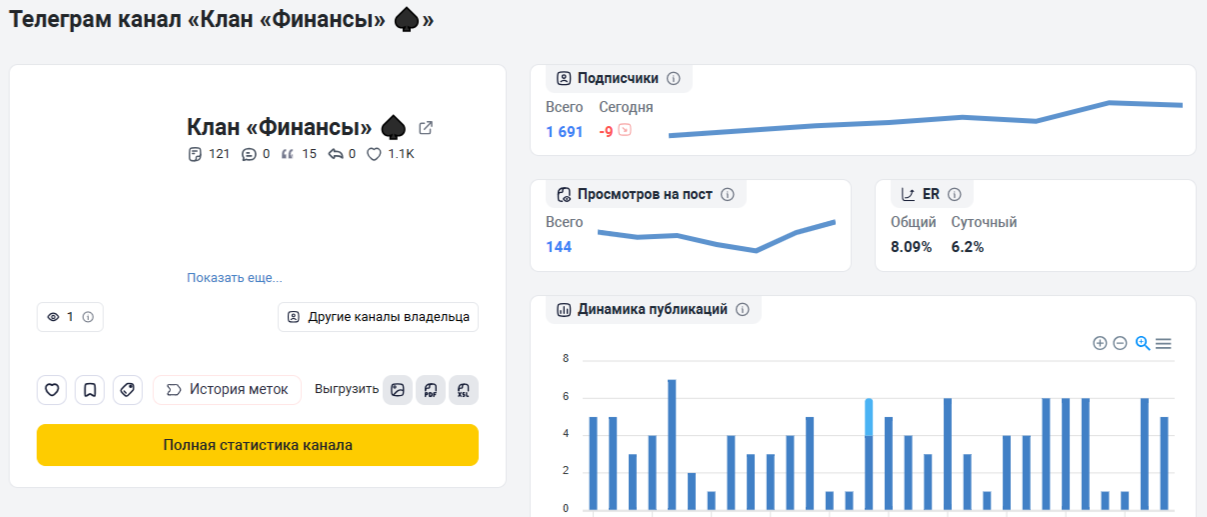Export channel as image
The height and width of the screenshot is (517, 1207).
(x=398, y=390)
